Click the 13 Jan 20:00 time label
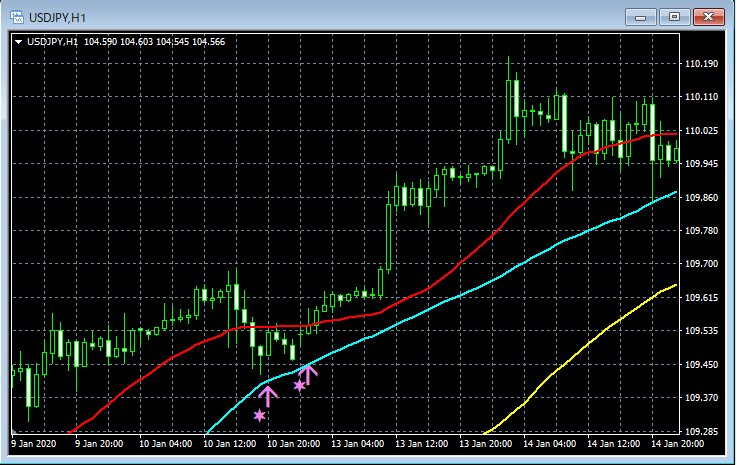Viewport: 737px width, 465px height. 486,444
